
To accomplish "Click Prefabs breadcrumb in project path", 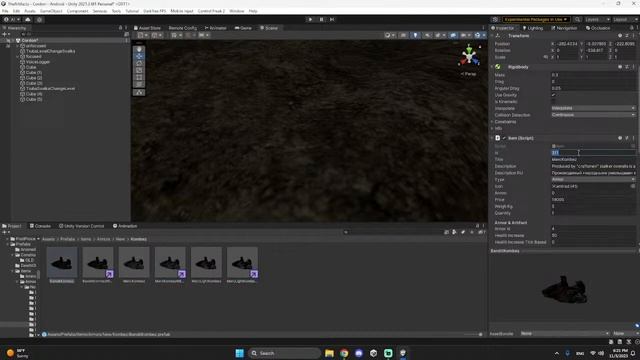I will [x=67, y=239].
